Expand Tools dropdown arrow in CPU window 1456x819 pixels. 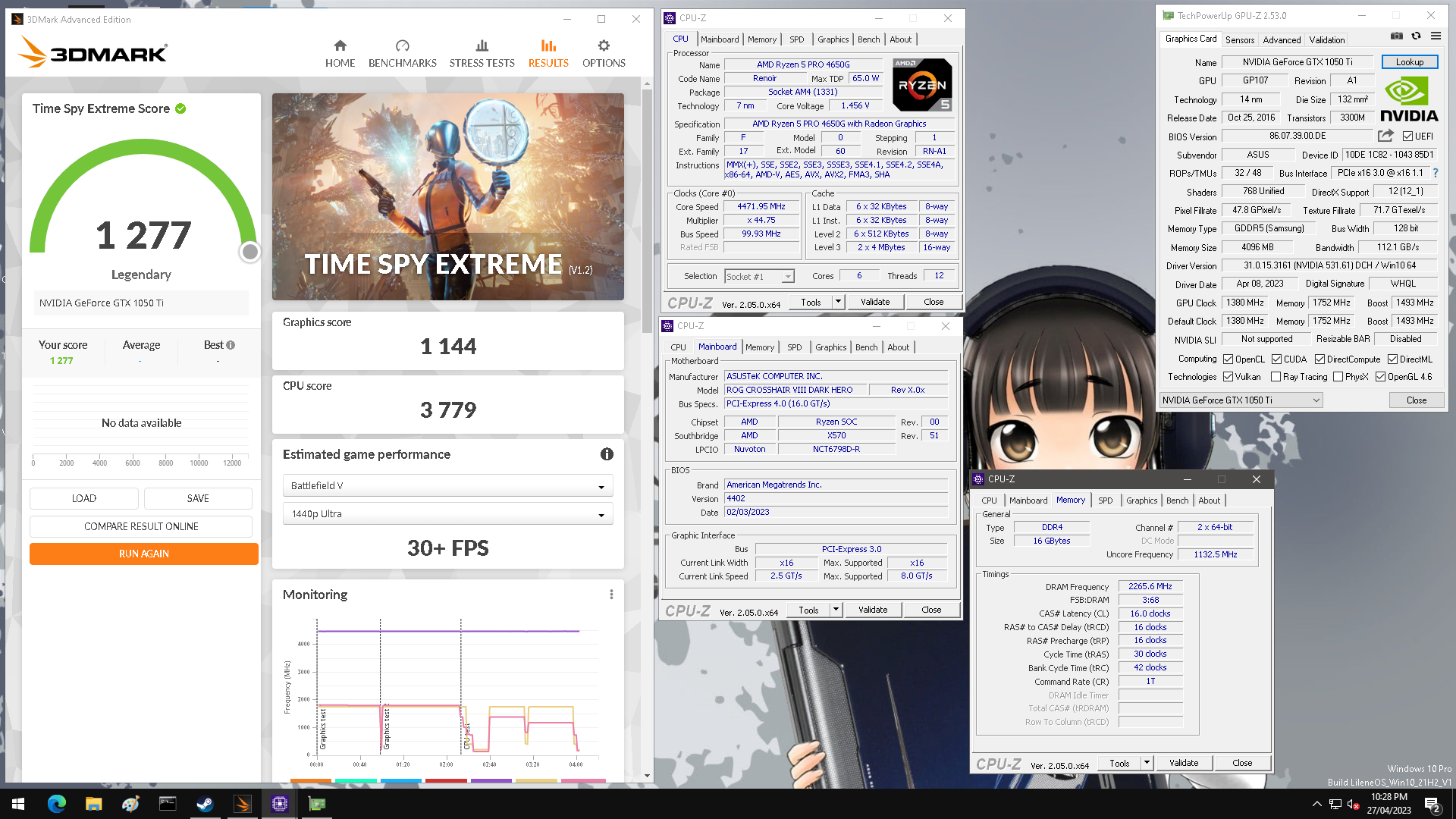(838, 302)
